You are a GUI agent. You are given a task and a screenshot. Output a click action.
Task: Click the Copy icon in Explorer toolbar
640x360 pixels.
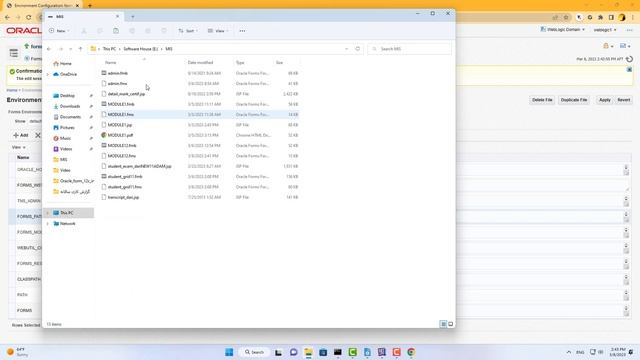[100, 31]
